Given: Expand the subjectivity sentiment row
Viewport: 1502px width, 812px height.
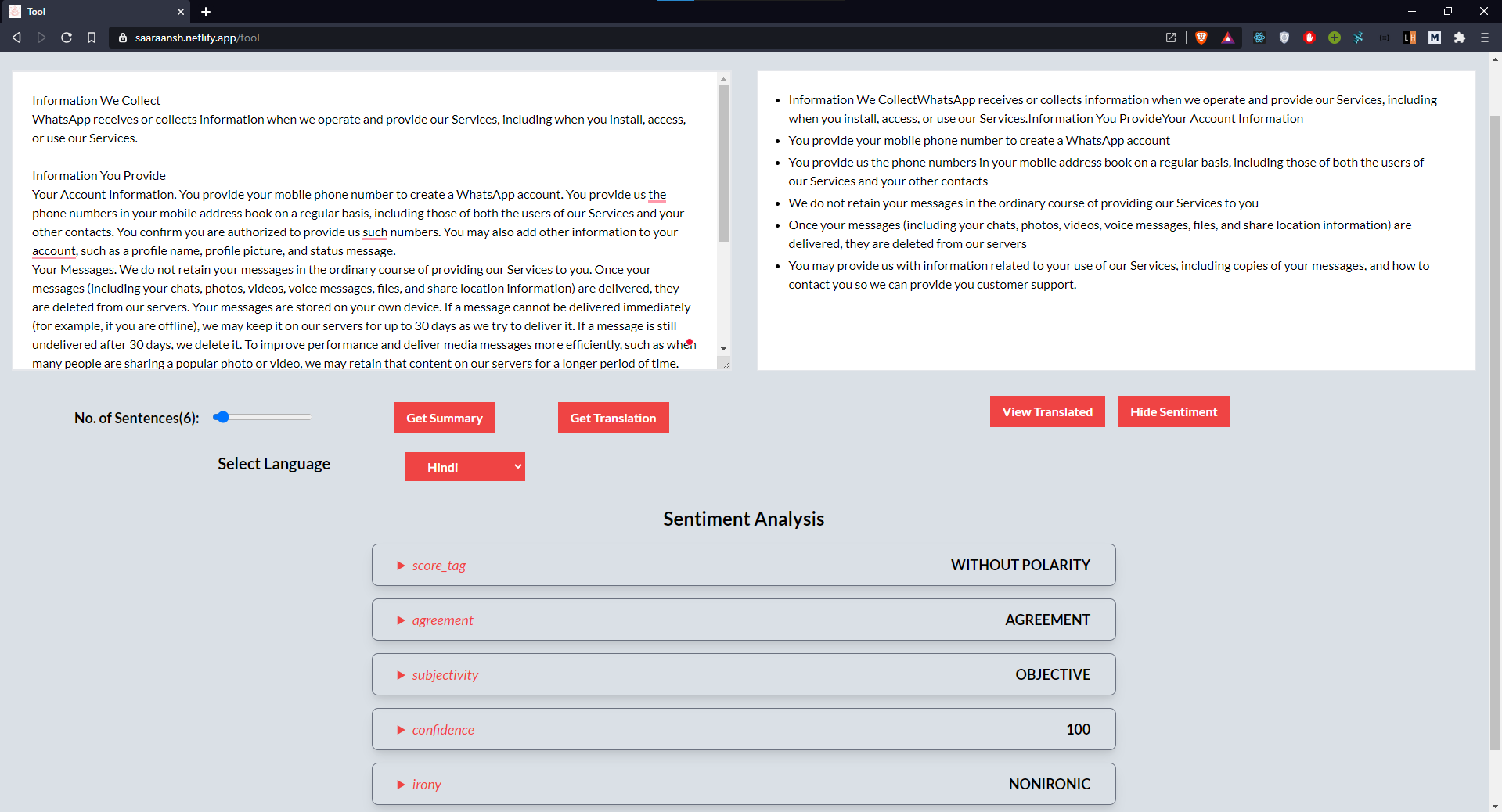Looking at the screenshot, I should click(744, 674).
